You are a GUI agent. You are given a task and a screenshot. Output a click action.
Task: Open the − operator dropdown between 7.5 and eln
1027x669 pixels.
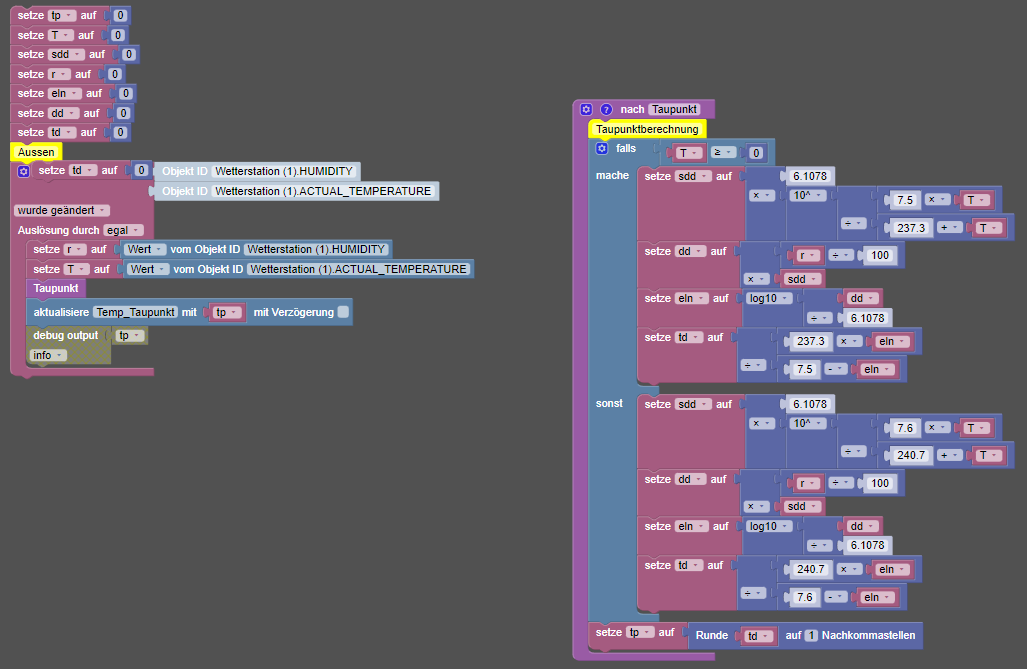click(x=835, y=369)
